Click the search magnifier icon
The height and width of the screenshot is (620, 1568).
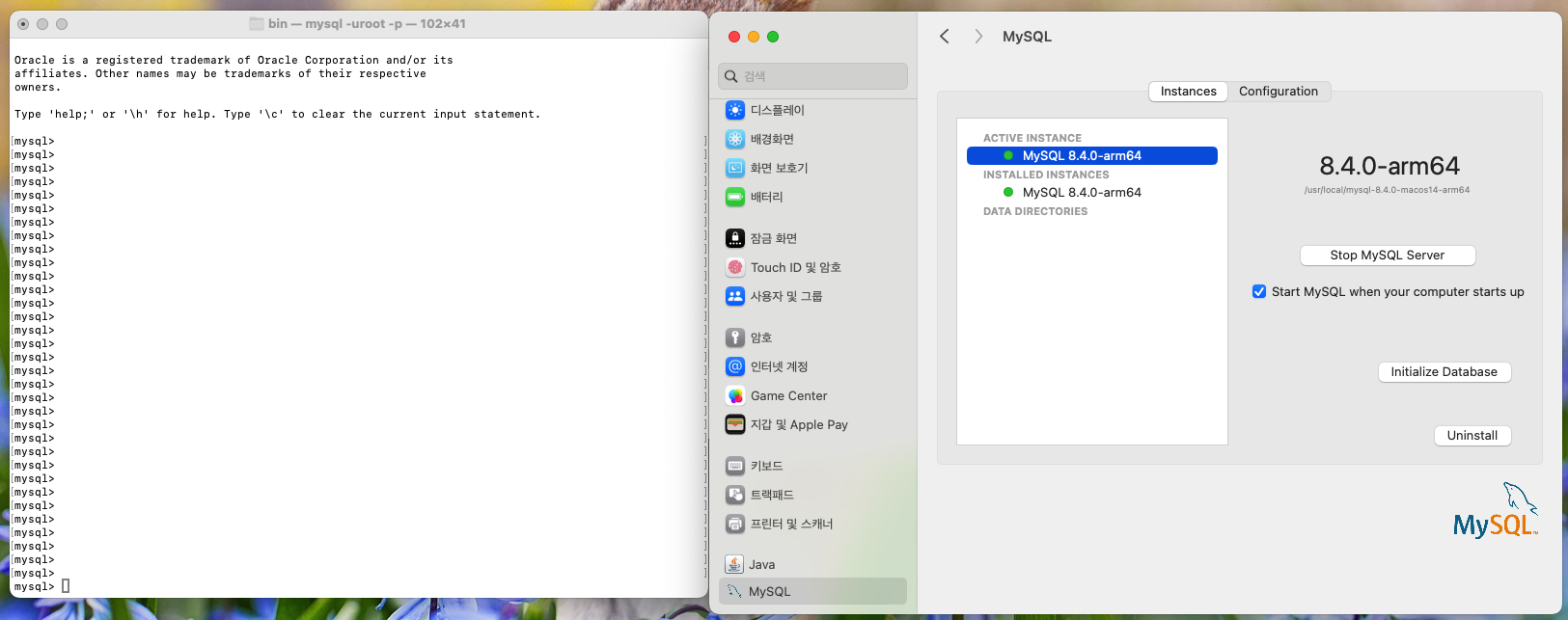731,76
